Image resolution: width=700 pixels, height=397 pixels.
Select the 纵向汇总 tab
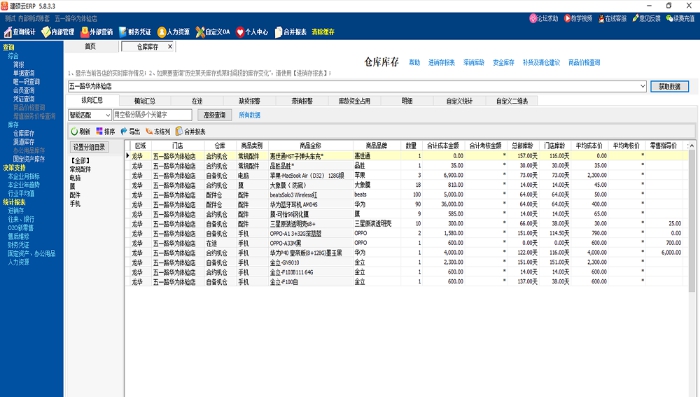point(92,100)
